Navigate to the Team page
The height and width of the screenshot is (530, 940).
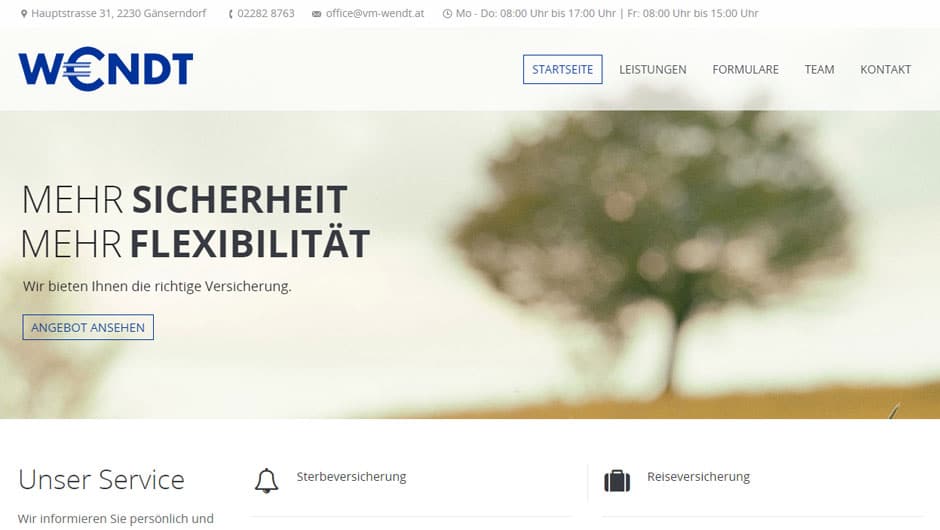click(820, 70)
